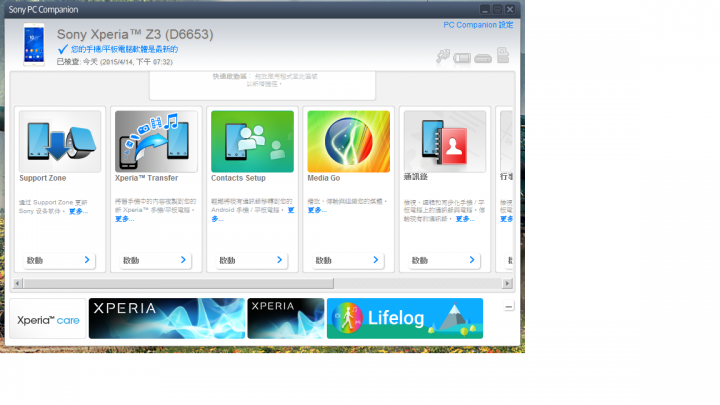Click the 通訊錄 contacts book app image
Image resolution: width=720 pixels, height=405 pixels.
click(x=444, y=141)
